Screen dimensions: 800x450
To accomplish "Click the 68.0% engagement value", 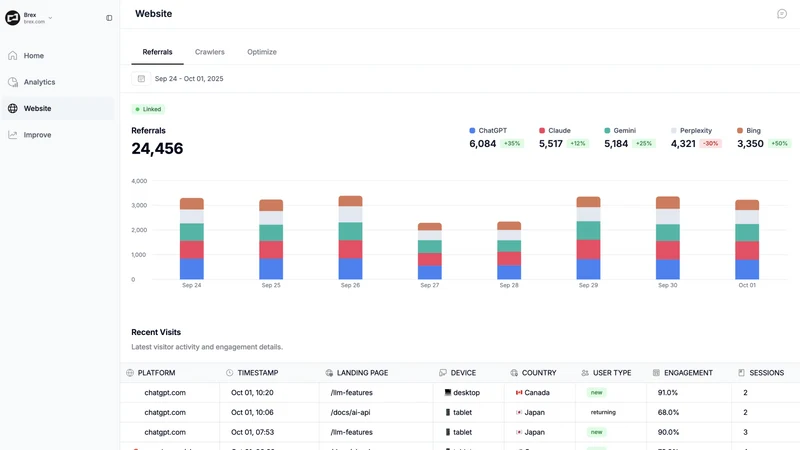I will 668,412.
